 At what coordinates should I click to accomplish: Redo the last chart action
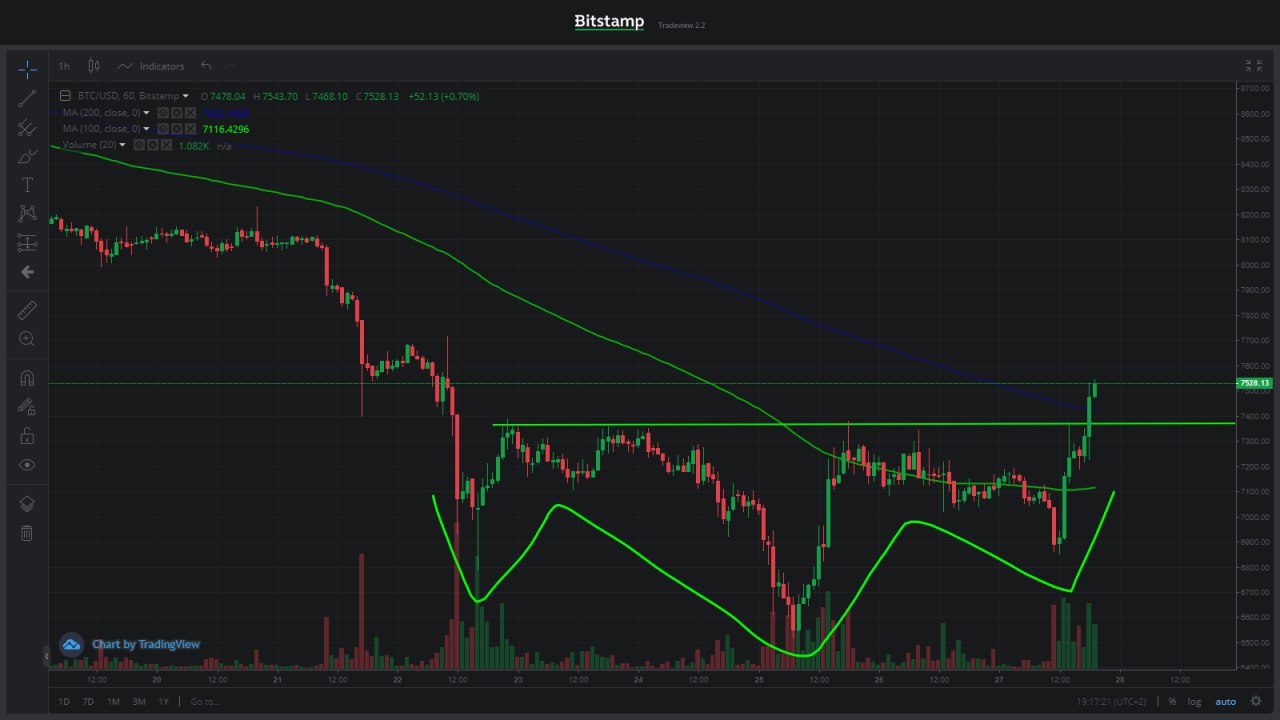click(230, 66)
